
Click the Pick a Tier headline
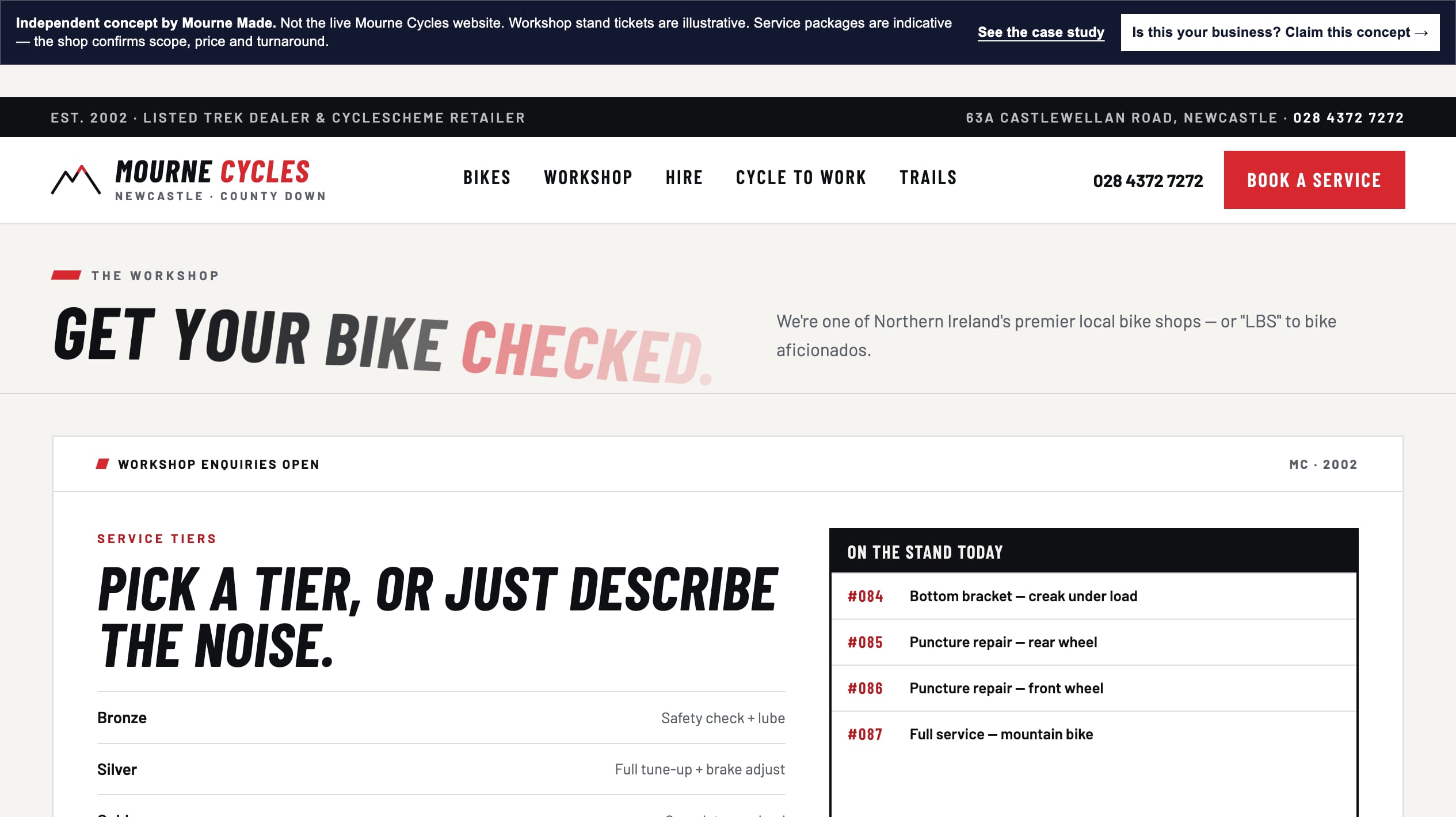pos(438,617)
